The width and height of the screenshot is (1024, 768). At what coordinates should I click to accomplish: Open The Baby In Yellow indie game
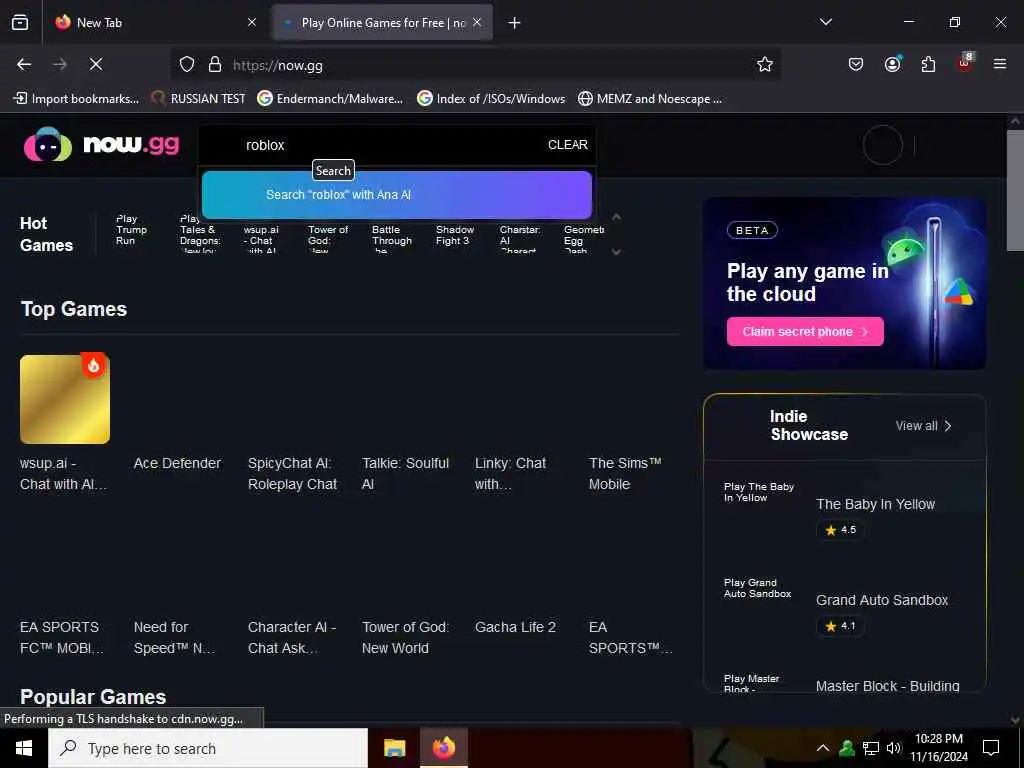(875, 504)
